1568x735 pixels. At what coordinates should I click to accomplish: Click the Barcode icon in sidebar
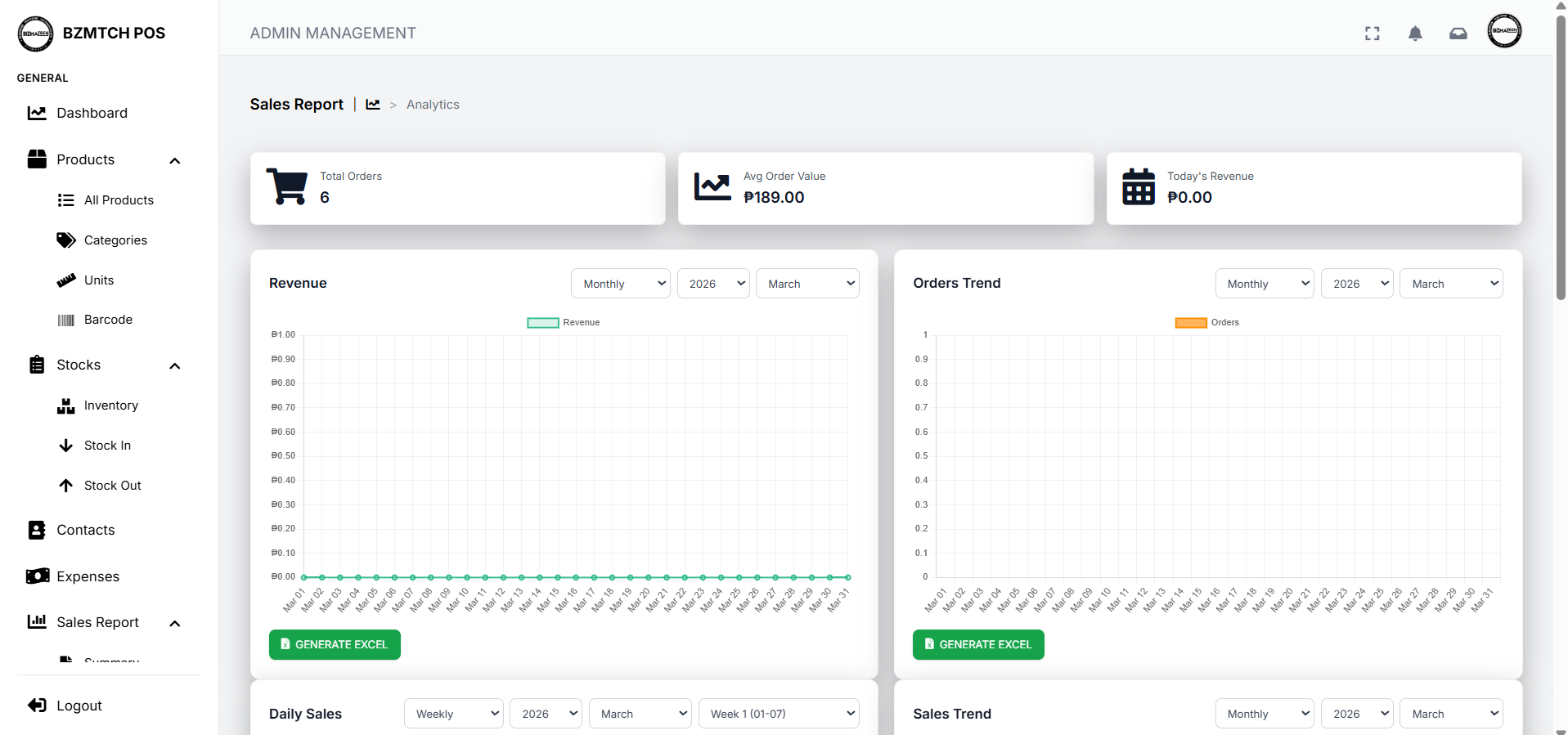click(65, 320)
